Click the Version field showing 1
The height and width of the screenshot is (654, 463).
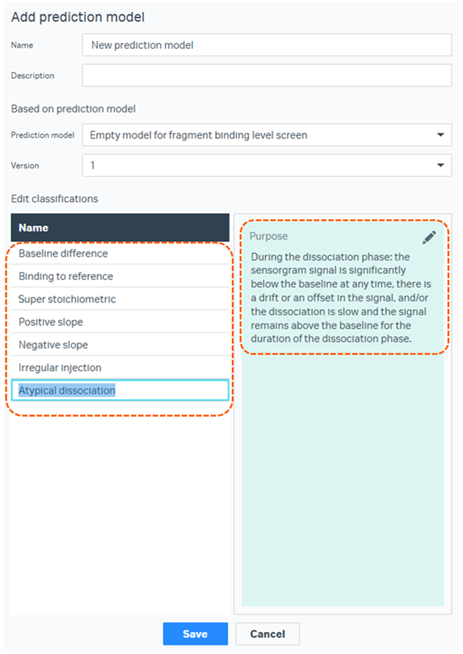click(x=267, y=165)
